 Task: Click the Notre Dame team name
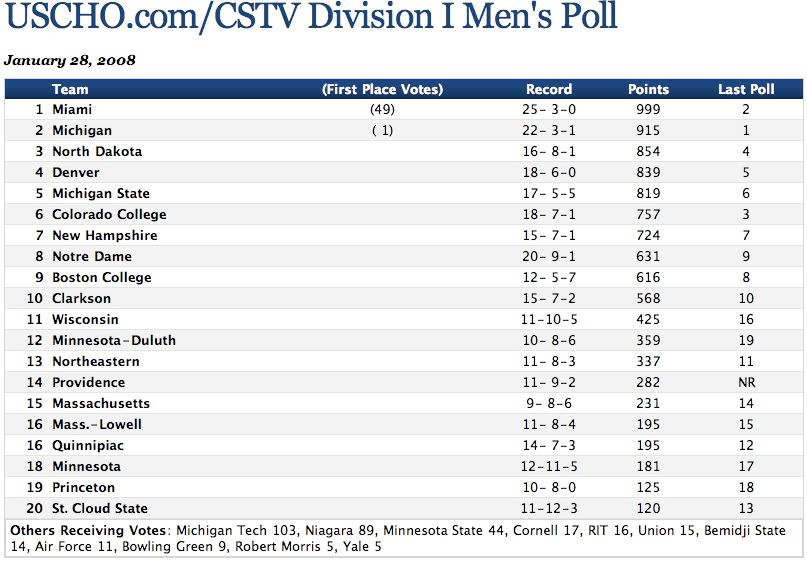[92, 256]
